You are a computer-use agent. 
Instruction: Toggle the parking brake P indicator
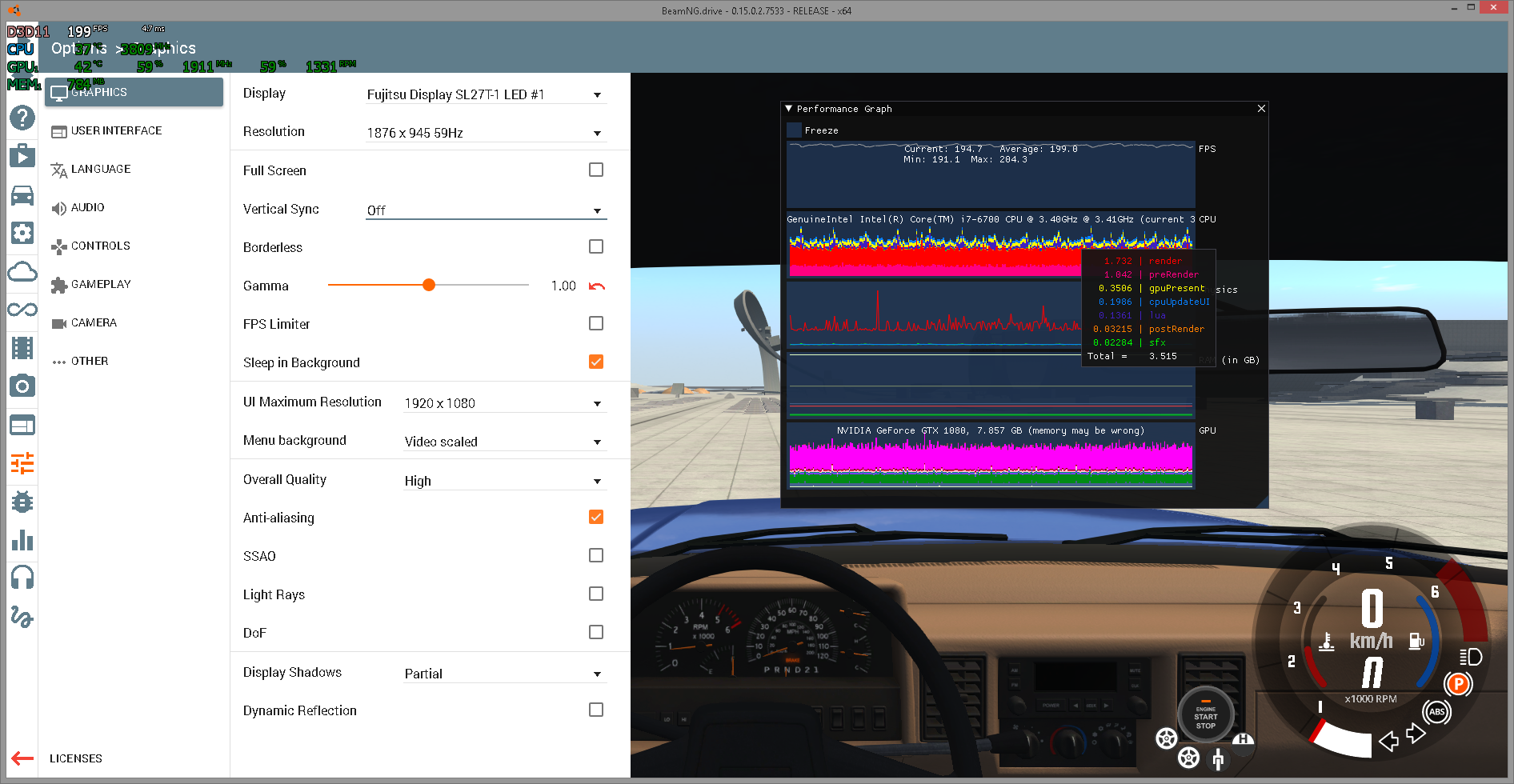point(1458,684)
